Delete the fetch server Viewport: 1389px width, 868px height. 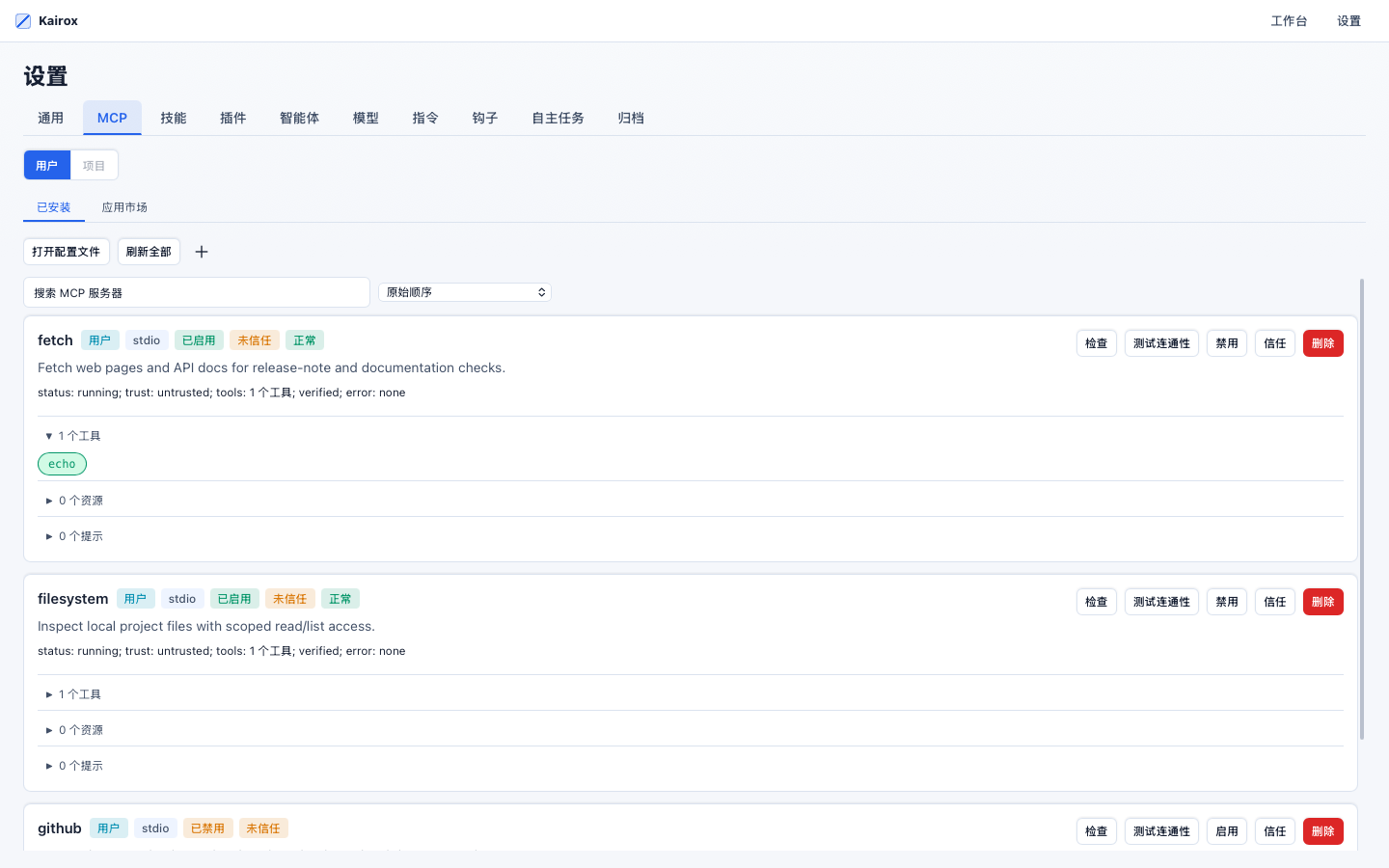tap(1323, 343)
